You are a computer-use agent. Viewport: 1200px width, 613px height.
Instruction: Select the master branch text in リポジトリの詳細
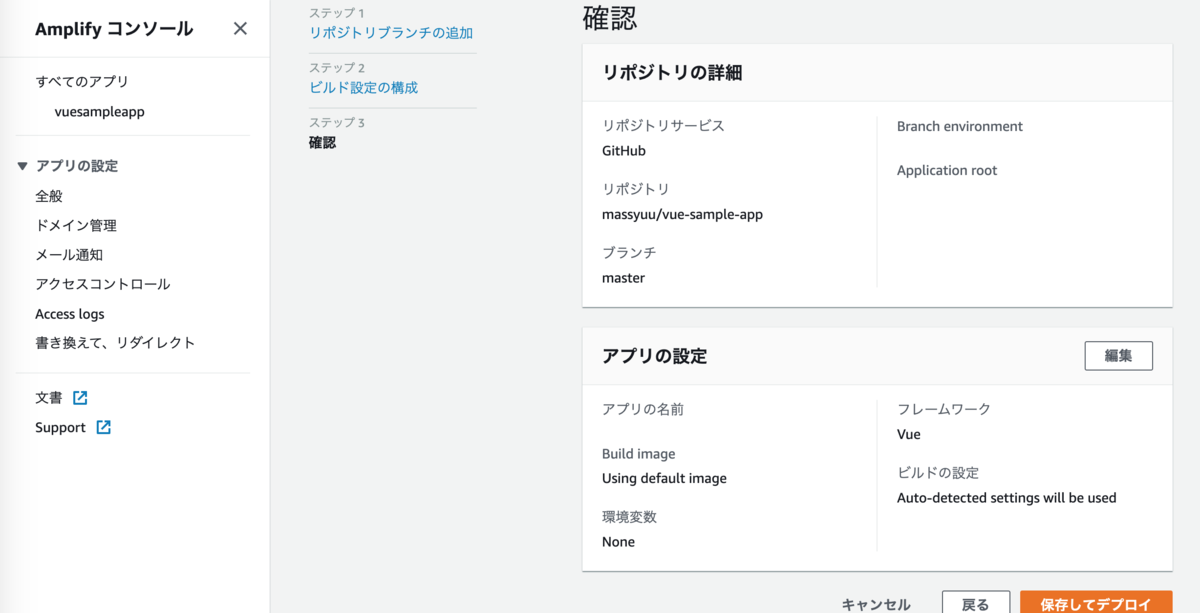click(x=624, y=277)
